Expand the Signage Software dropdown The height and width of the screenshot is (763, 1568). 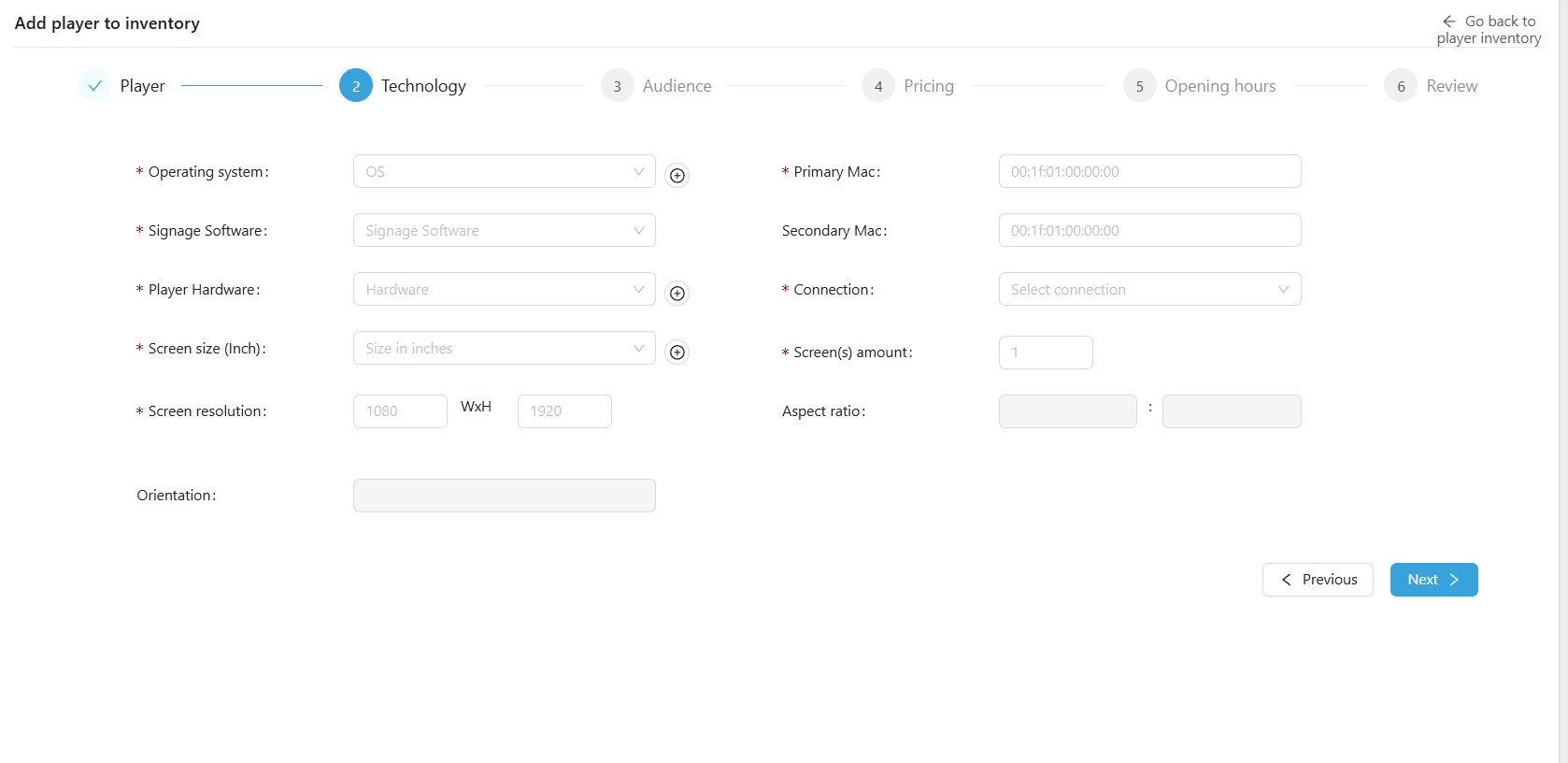(504, 231)
